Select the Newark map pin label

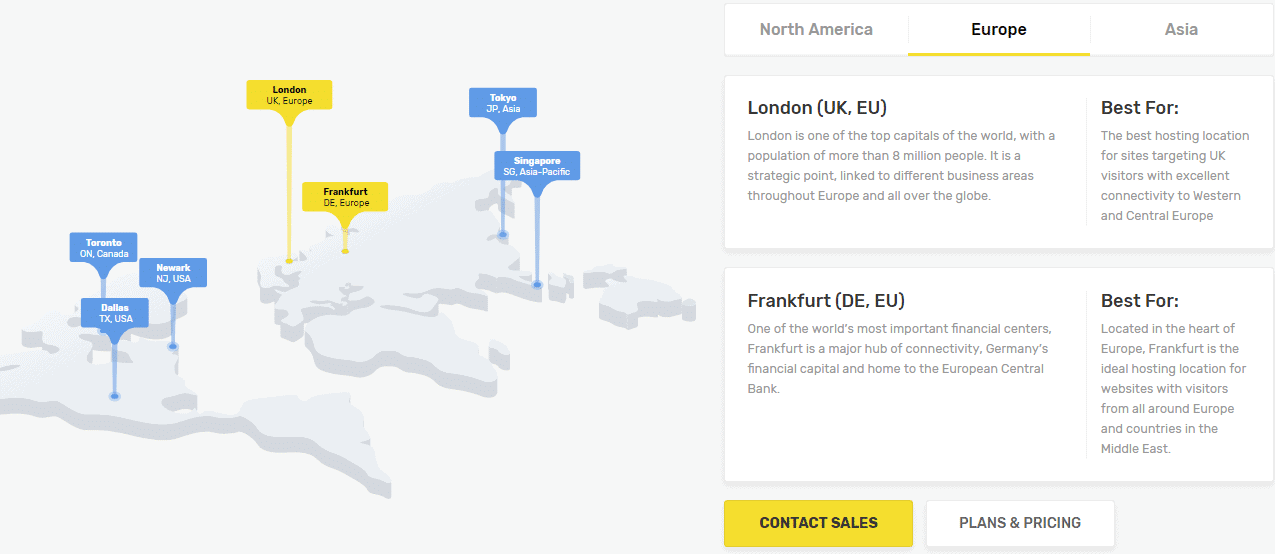[173, 272]
